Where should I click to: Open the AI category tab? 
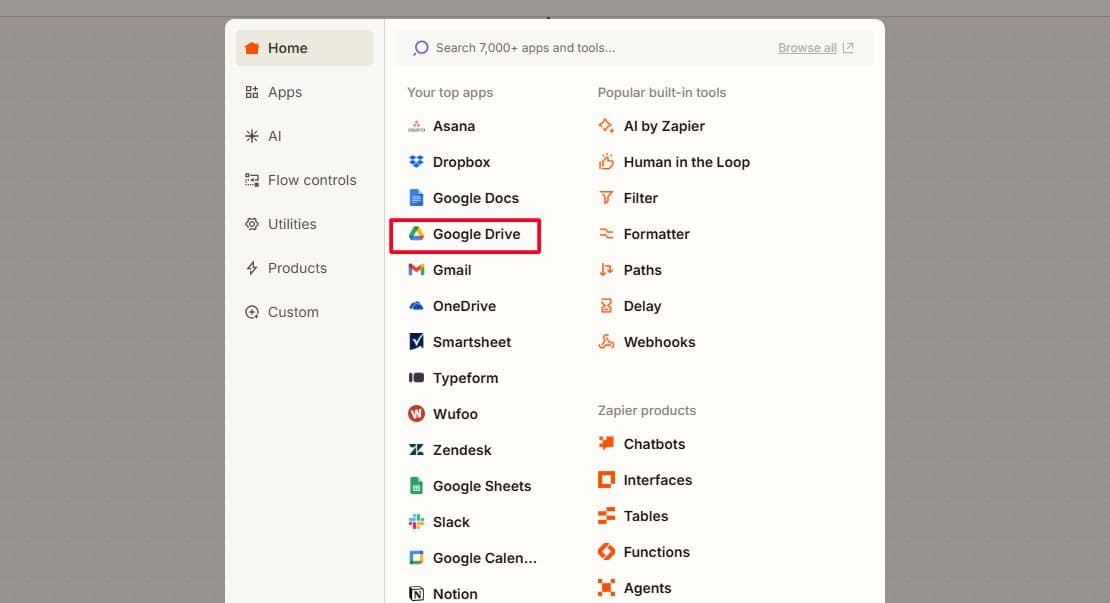[x=274, y=136]
